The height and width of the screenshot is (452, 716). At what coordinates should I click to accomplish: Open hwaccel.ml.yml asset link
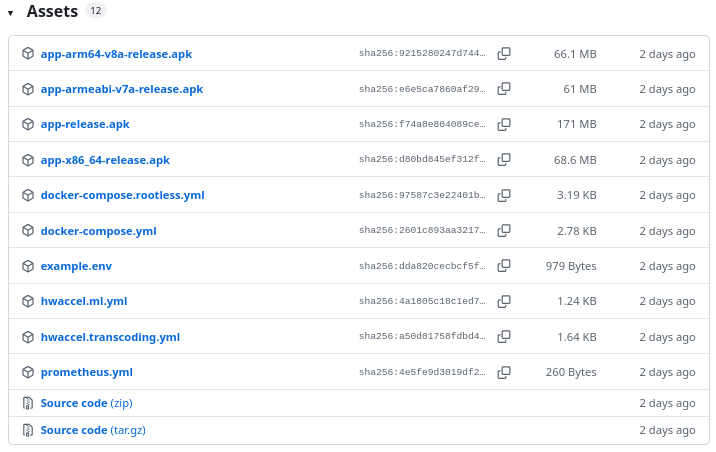(84, 301)
